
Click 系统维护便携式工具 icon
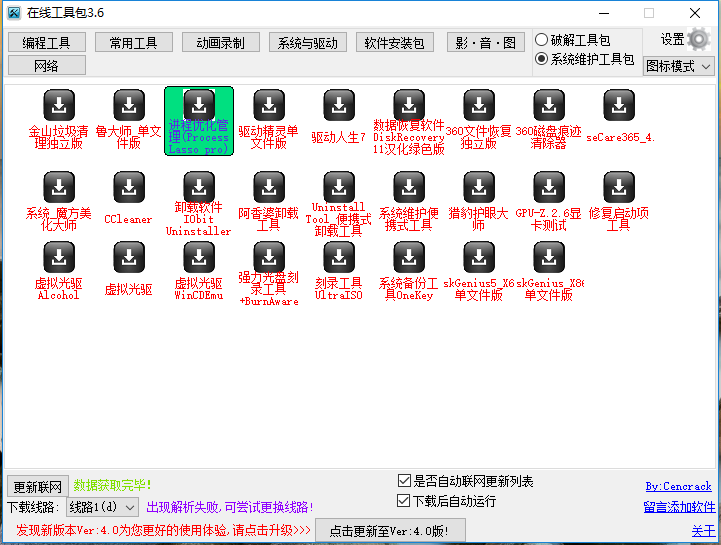click(409, 187)
